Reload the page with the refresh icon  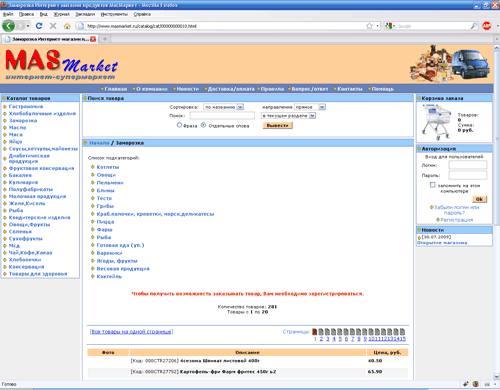(39, 26)
